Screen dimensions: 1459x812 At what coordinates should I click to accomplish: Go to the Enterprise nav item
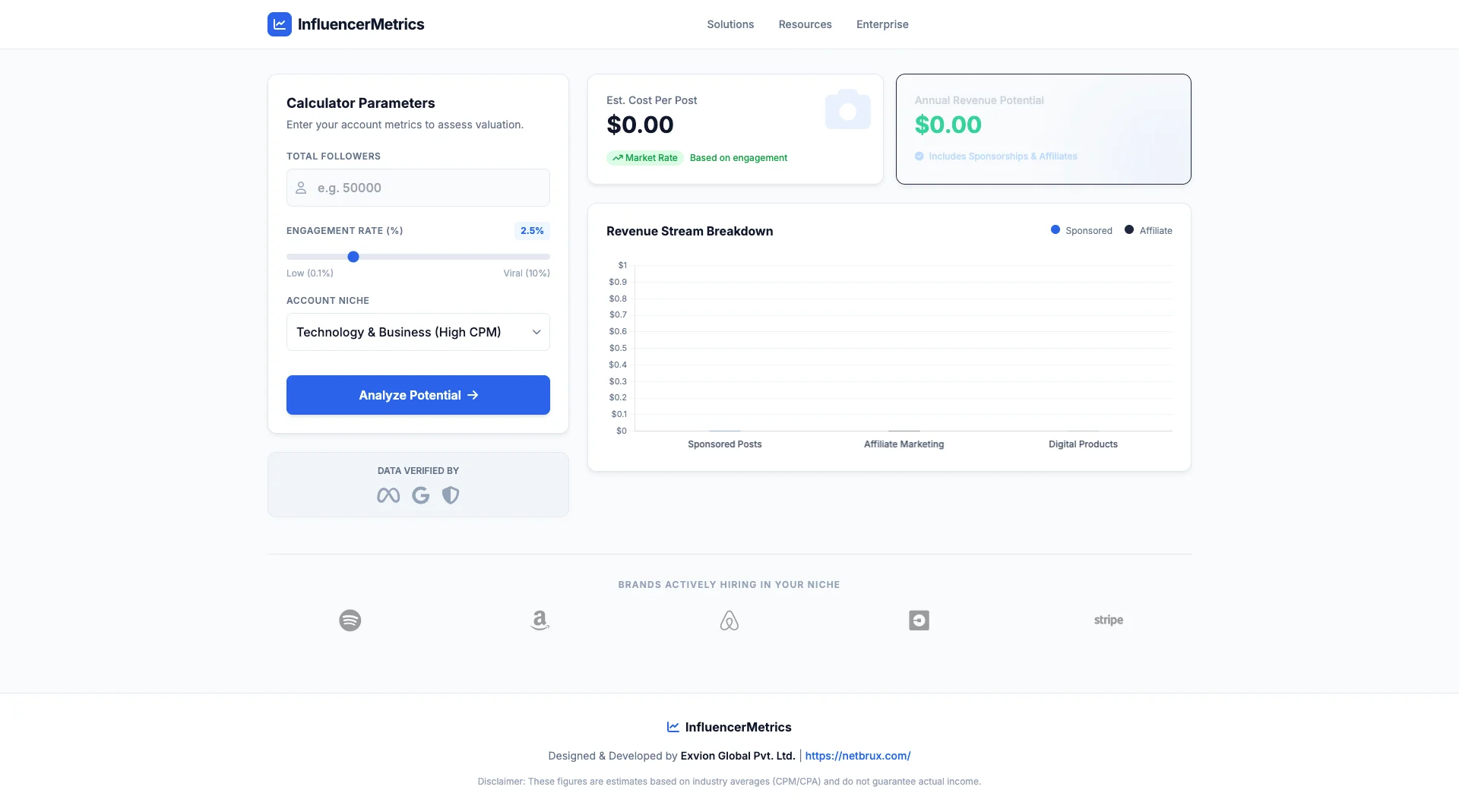click(881, 24)
